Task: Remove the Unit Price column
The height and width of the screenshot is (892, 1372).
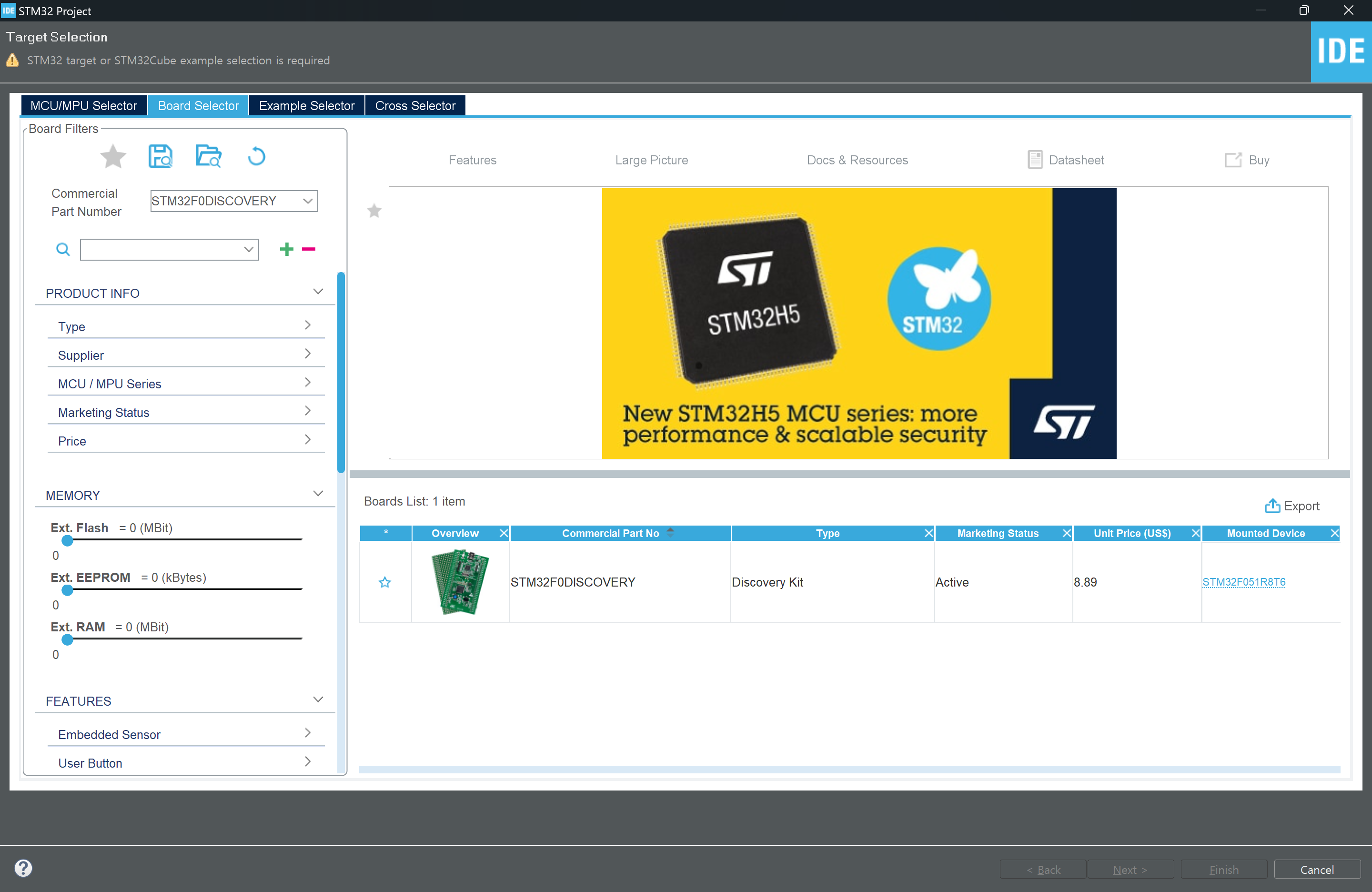Action: pos(1195,533)
